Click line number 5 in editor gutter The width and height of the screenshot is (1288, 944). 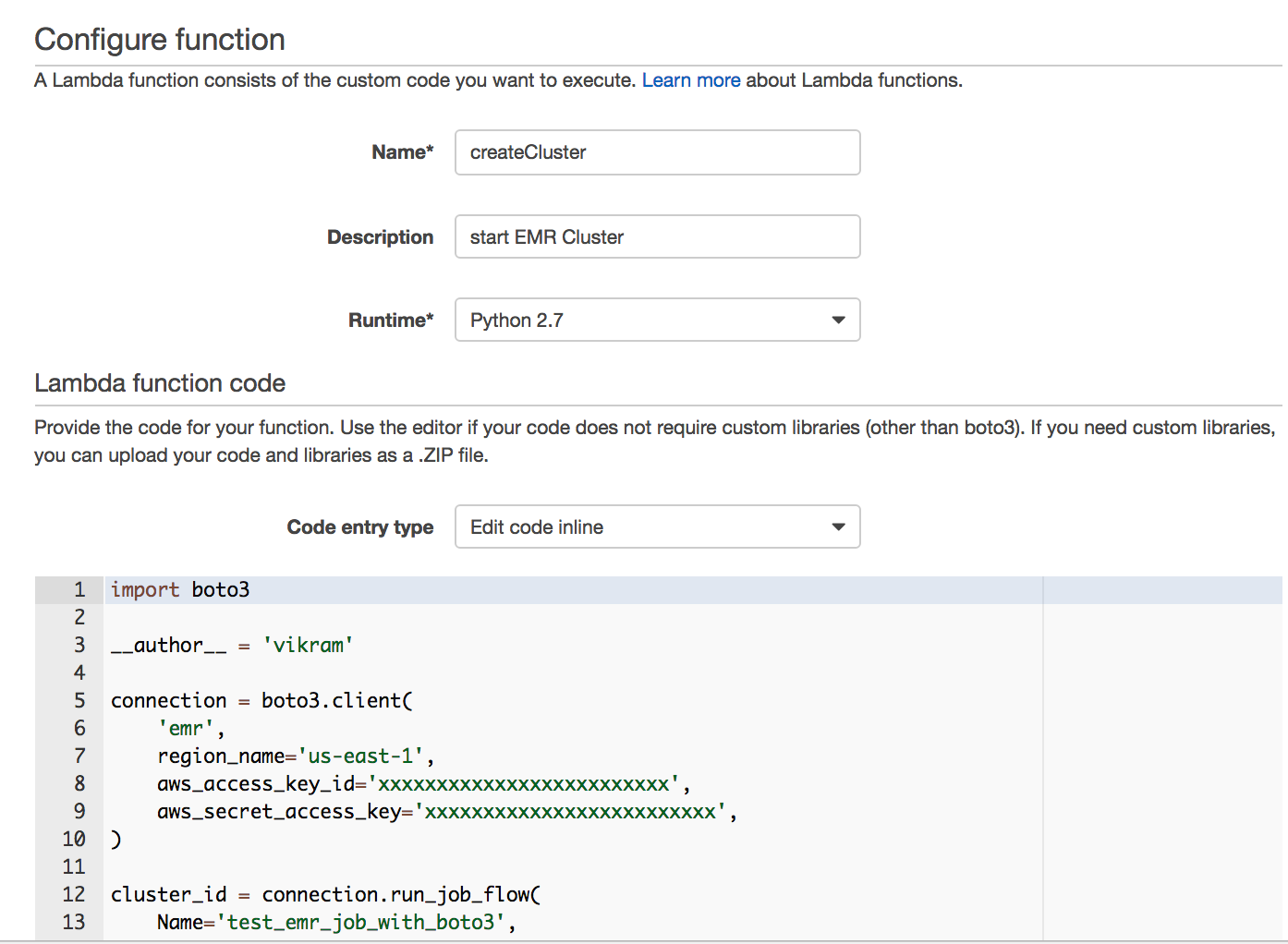[79, 701]
